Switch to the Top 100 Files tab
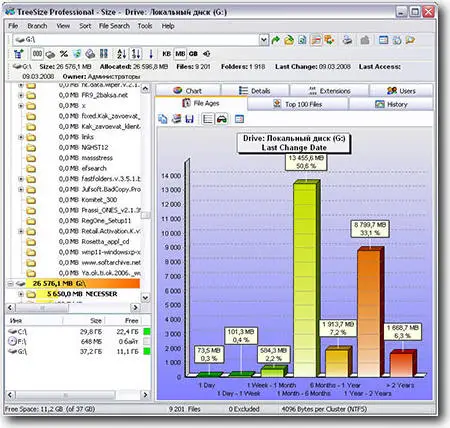Image resolution: width=450 pixels, height=428 pixels. point(298,104)
